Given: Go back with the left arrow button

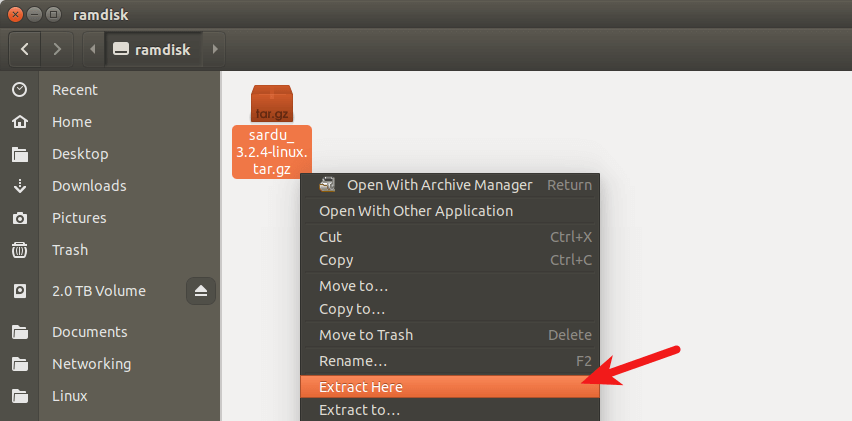Looking at the screenshot, I should click(x=24, y=49).
